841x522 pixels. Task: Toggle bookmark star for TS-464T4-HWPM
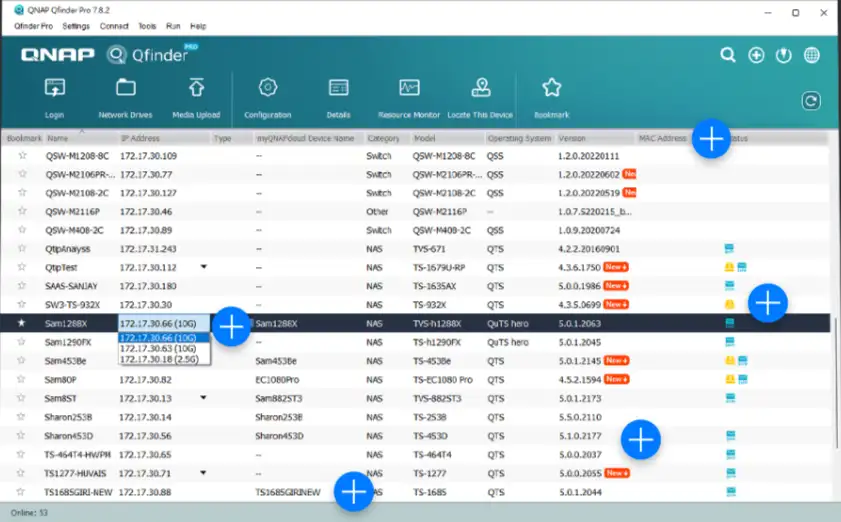click(20, 454)
